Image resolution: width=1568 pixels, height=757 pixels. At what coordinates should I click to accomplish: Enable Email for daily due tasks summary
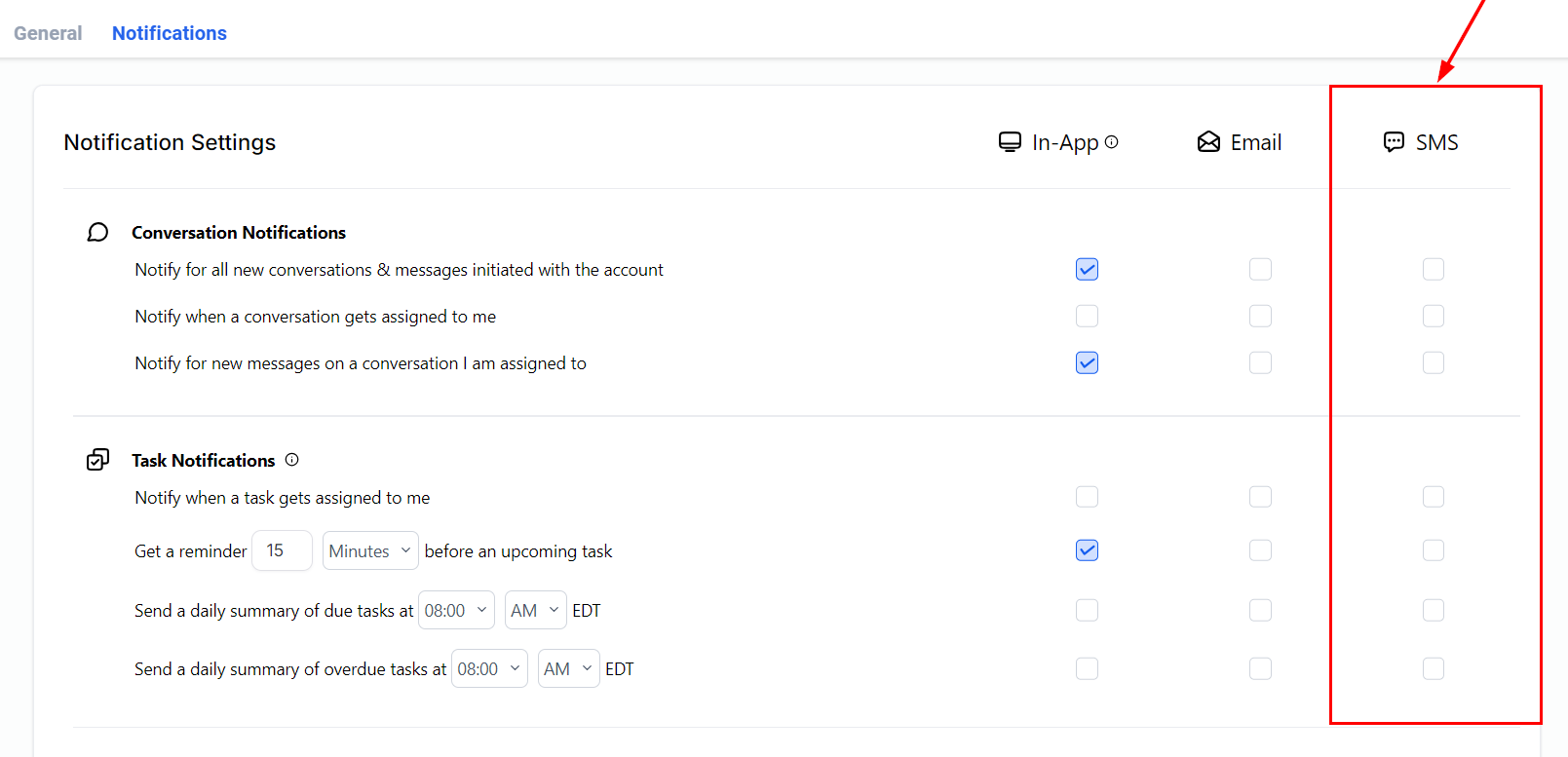(1260, 610)
